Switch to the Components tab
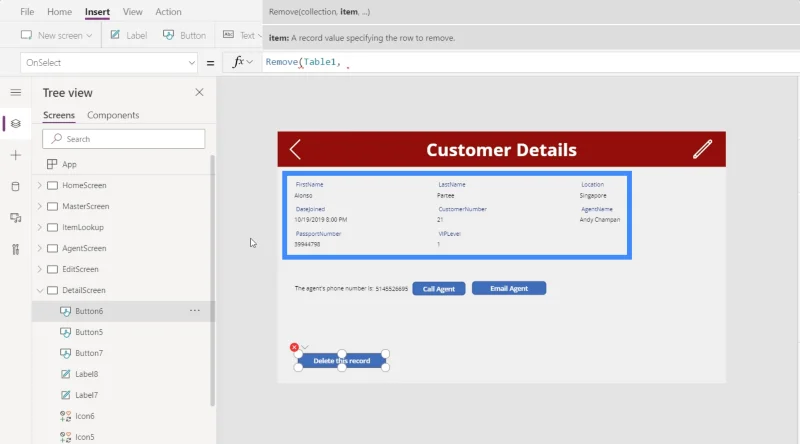The height and width of the screenshot is (444, 800). [x=113, y=115]
